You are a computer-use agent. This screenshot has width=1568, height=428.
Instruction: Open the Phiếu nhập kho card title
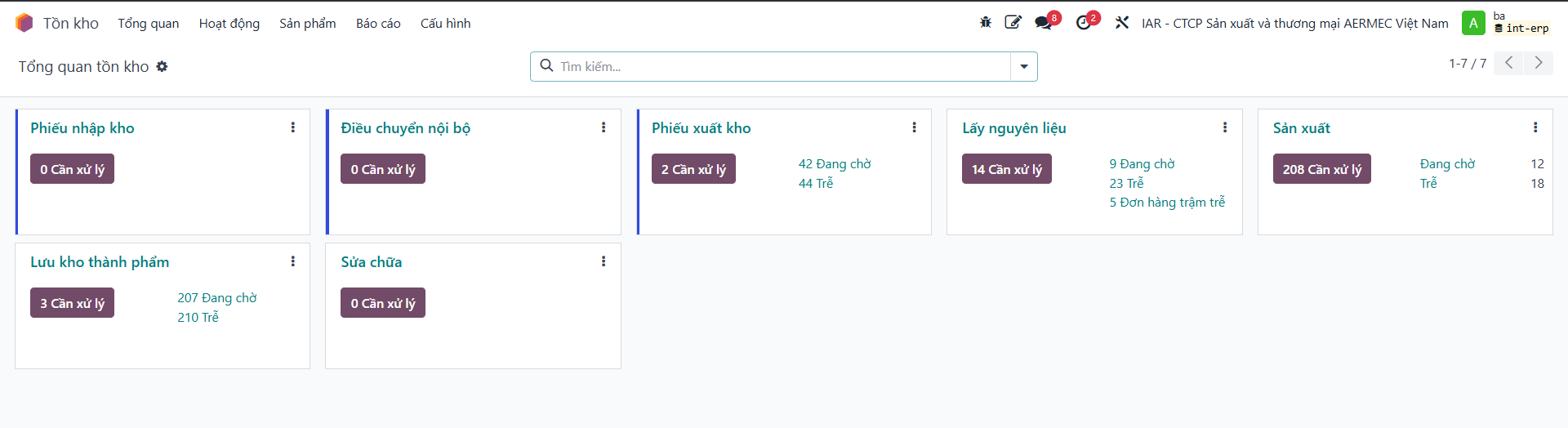pyautogui.click(x=82, y=128)
